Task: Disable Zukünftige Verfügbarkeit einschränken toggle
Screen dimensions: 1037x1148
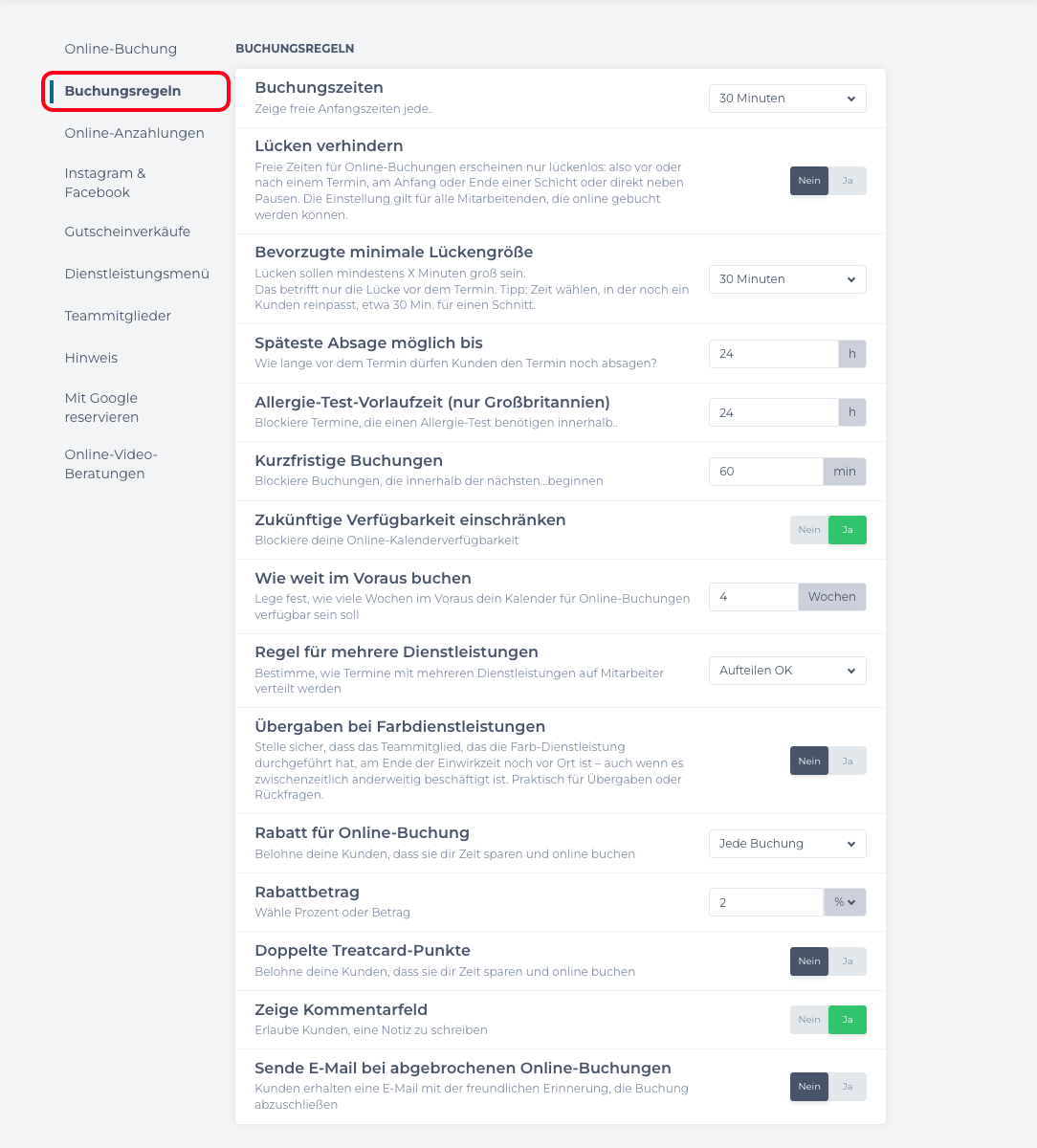Action: click(x=809, y=530)
